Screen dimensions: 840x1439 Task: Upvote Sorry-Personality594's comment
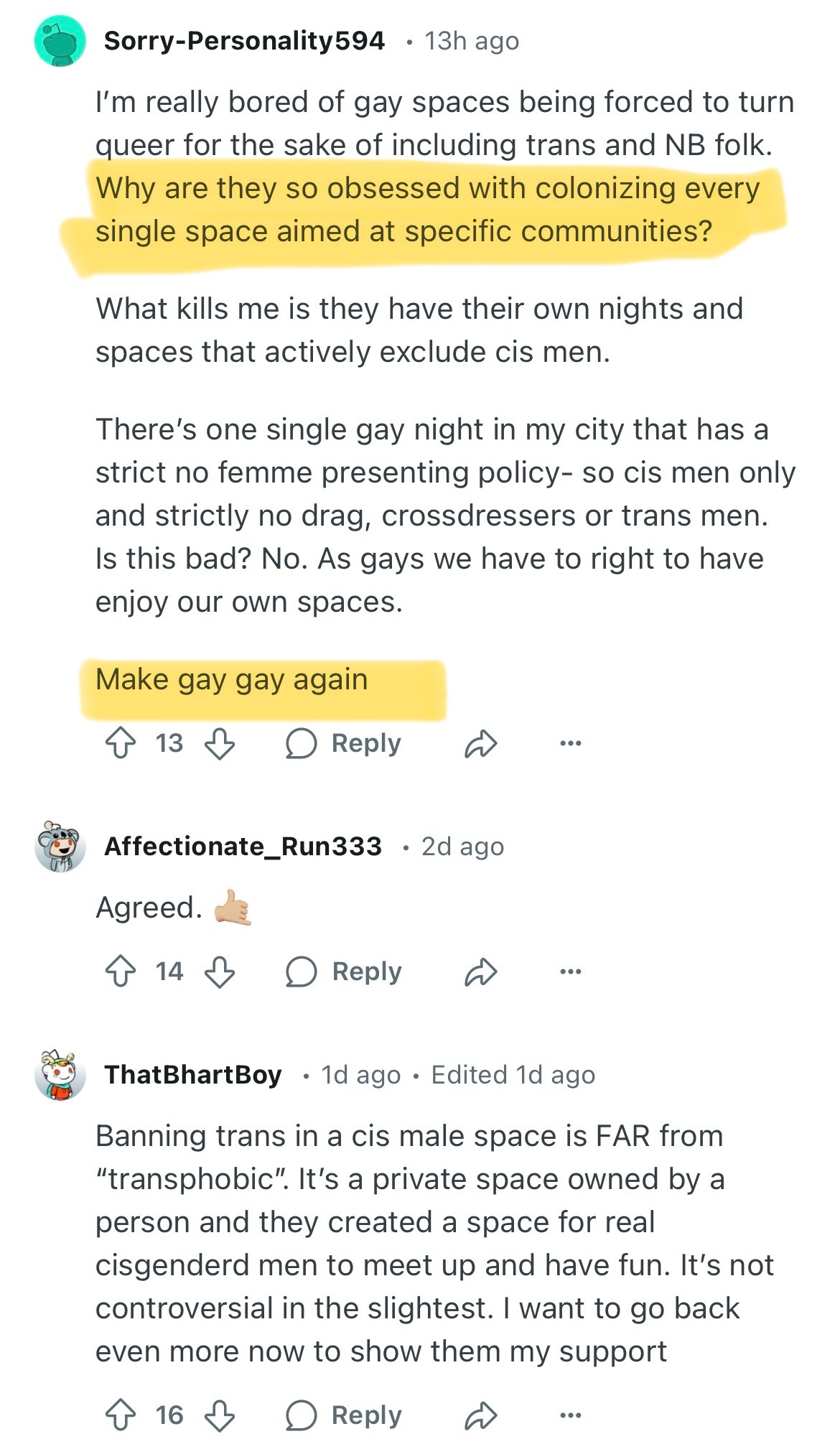point(121,743)
